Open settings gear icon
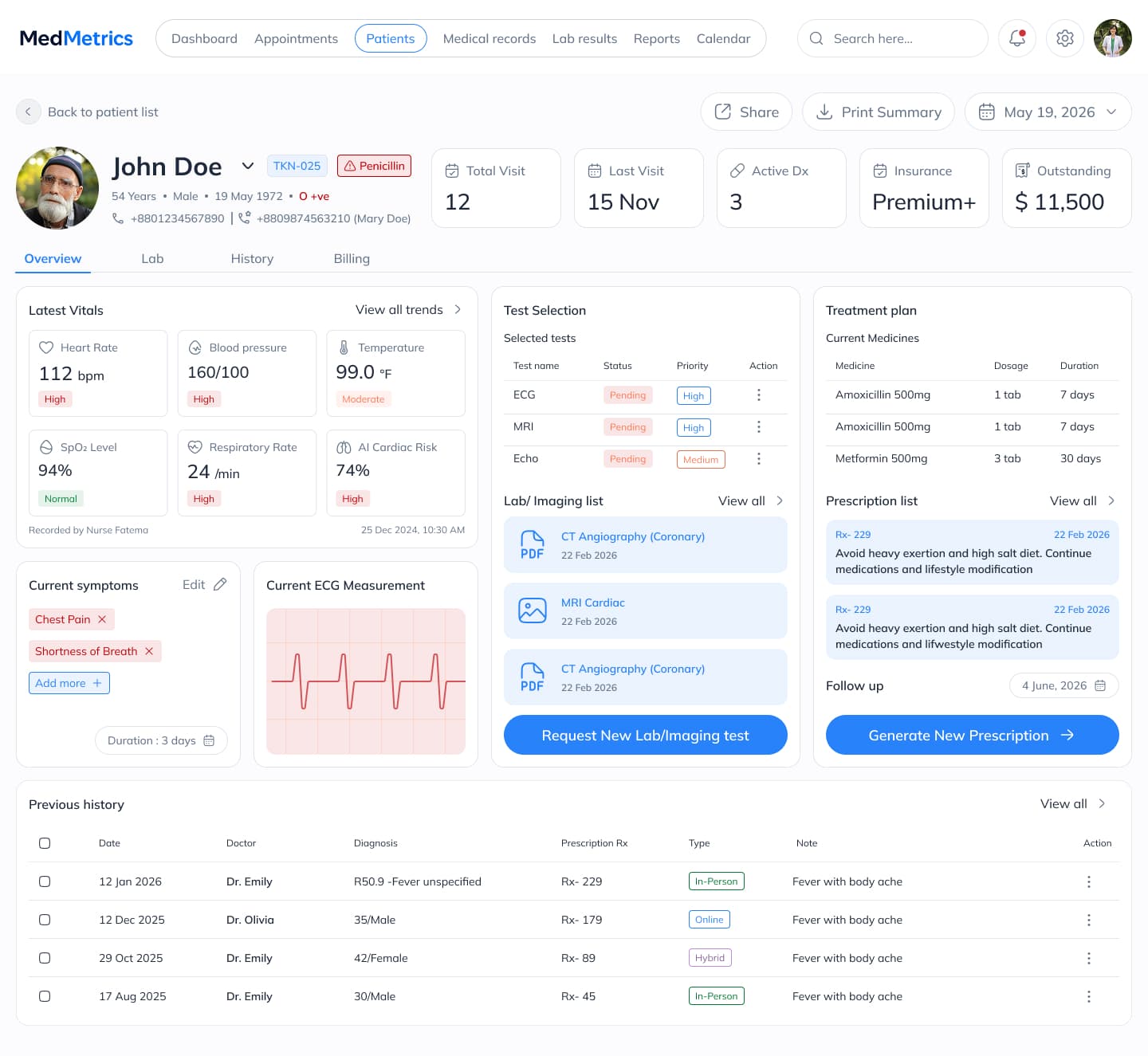 1065,38
